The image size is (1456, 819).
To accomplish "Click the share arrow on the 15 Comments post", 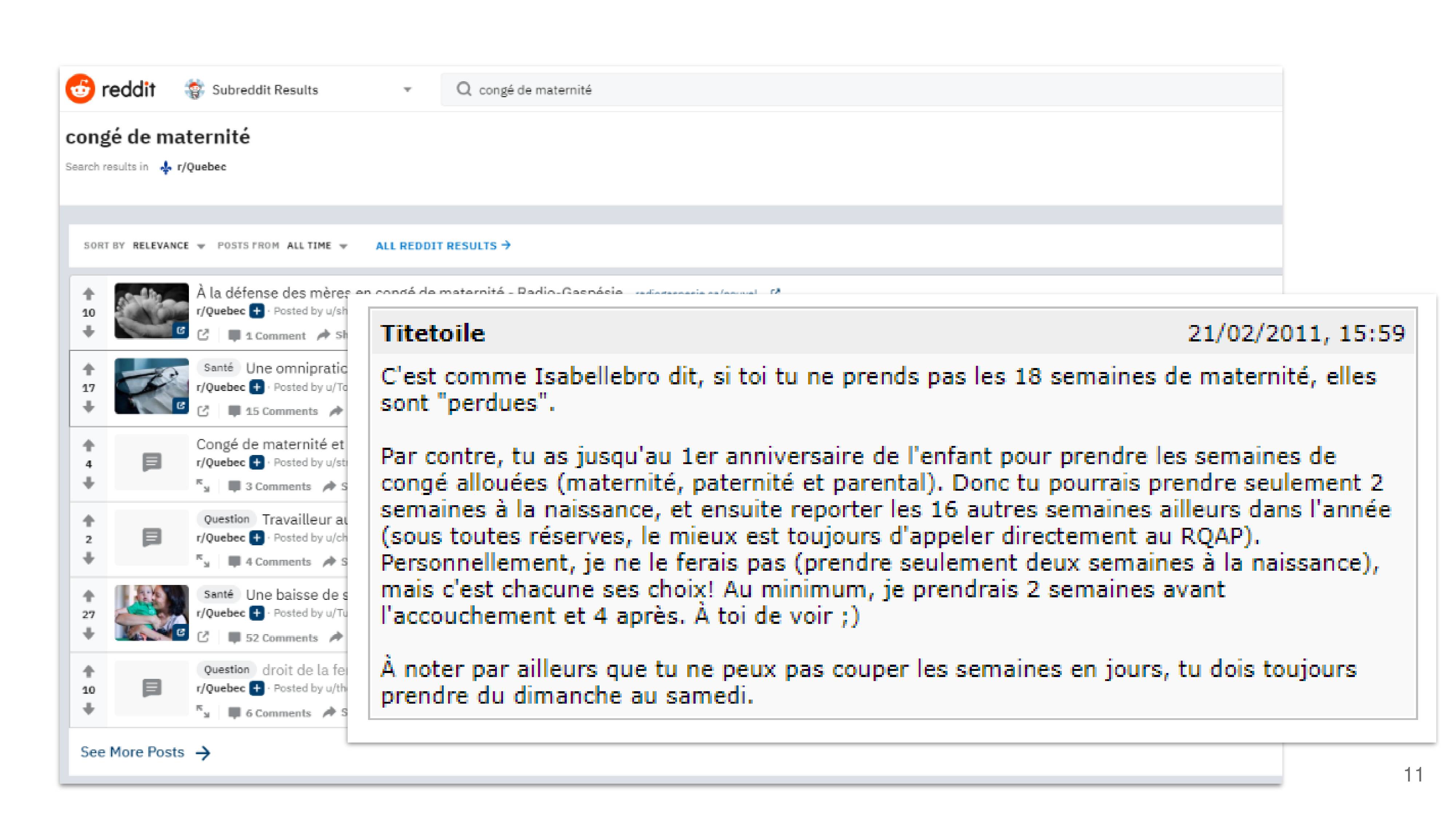I will tap(336, 411).
